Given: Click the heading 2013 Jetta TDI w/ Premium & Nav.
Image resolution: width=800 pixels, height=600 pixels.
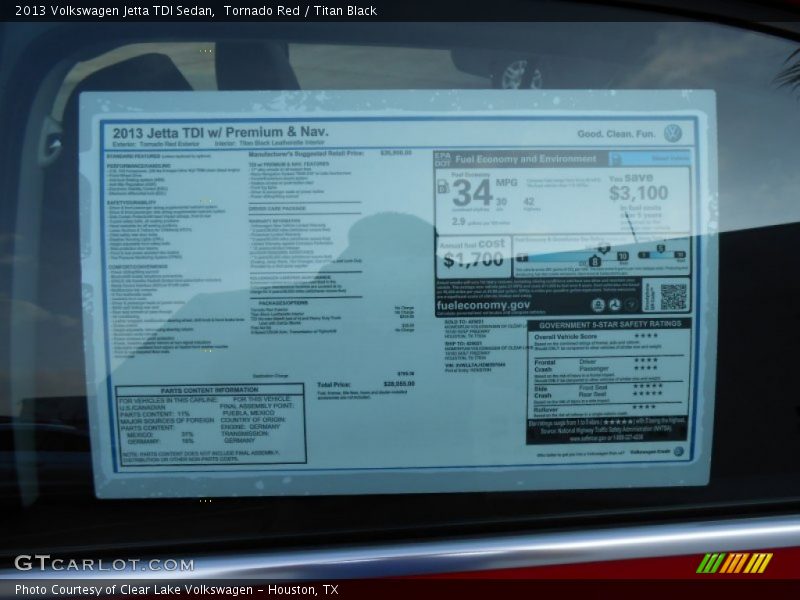Looking at the screenshot, I should click(220, 133).
